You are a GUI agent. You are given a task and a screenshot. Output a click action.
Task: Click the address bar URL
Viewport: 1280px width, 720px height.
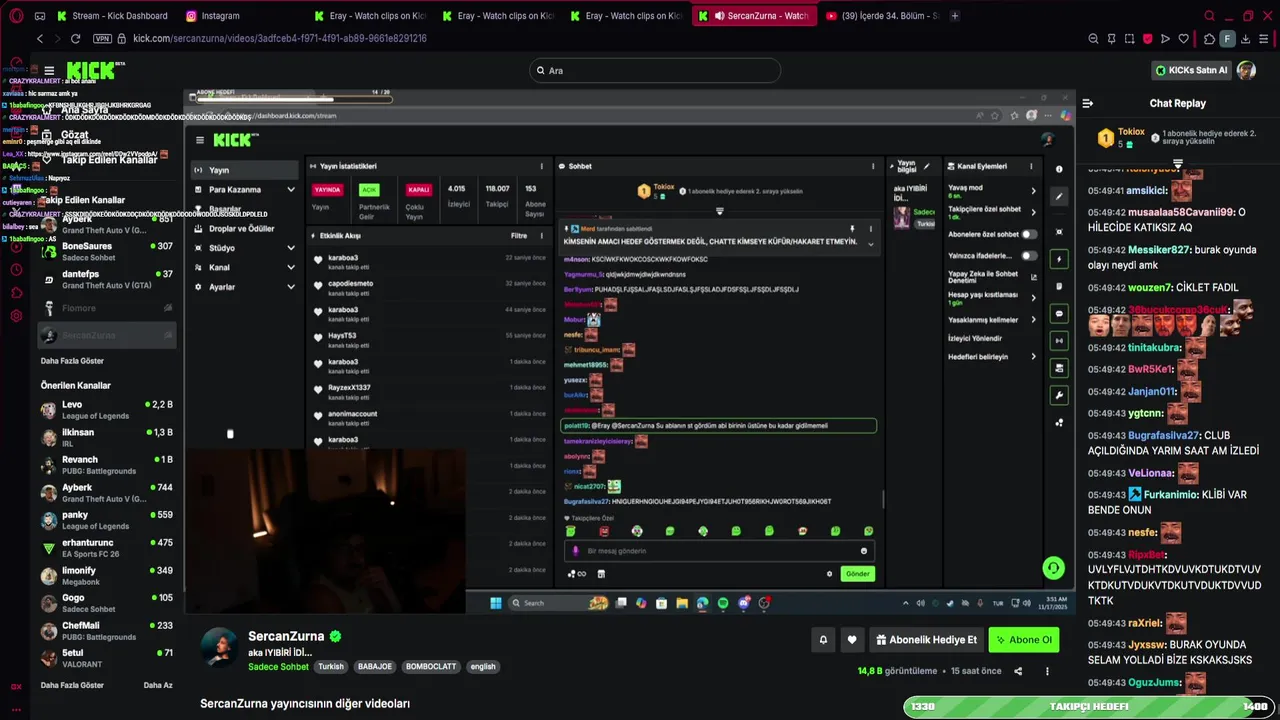(x=280, y=39)
